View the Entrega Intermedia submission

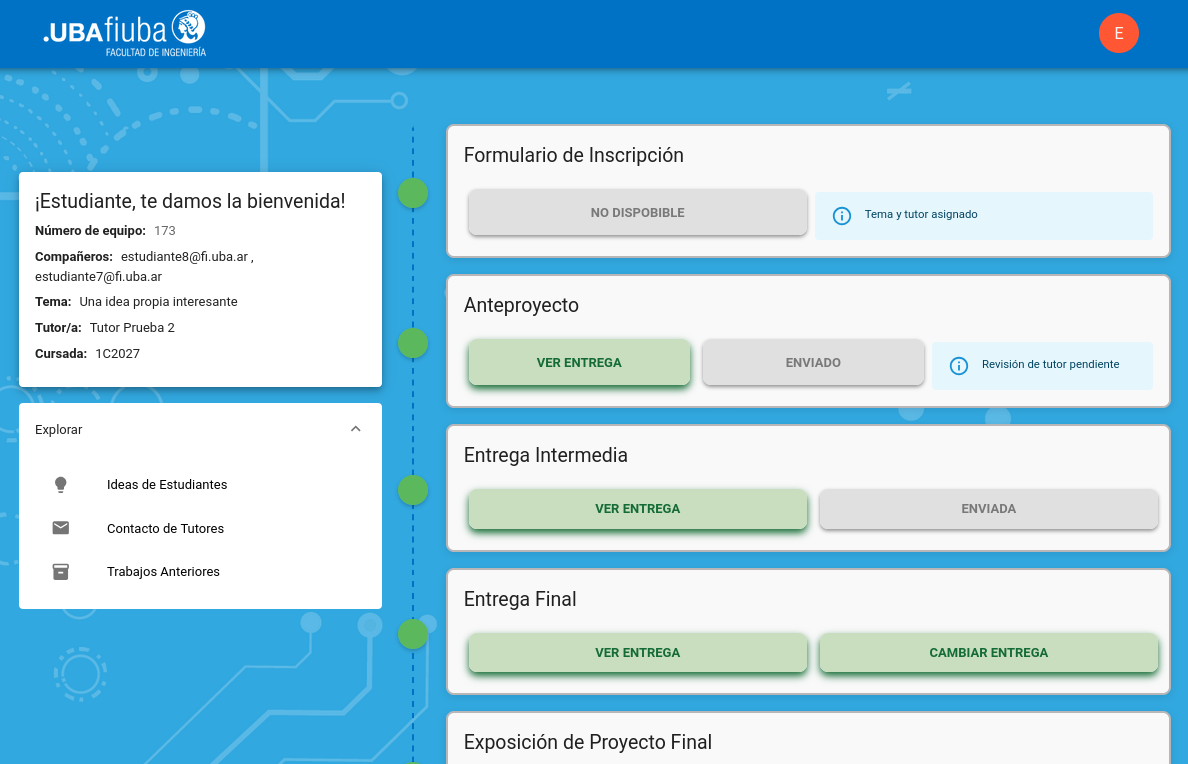point(637,509)
